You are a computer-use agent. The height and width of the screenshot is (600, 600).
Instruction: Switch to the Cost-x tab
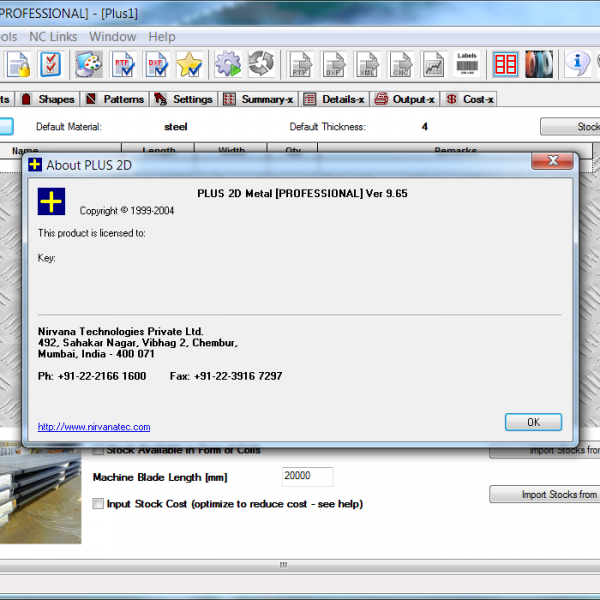470,100
